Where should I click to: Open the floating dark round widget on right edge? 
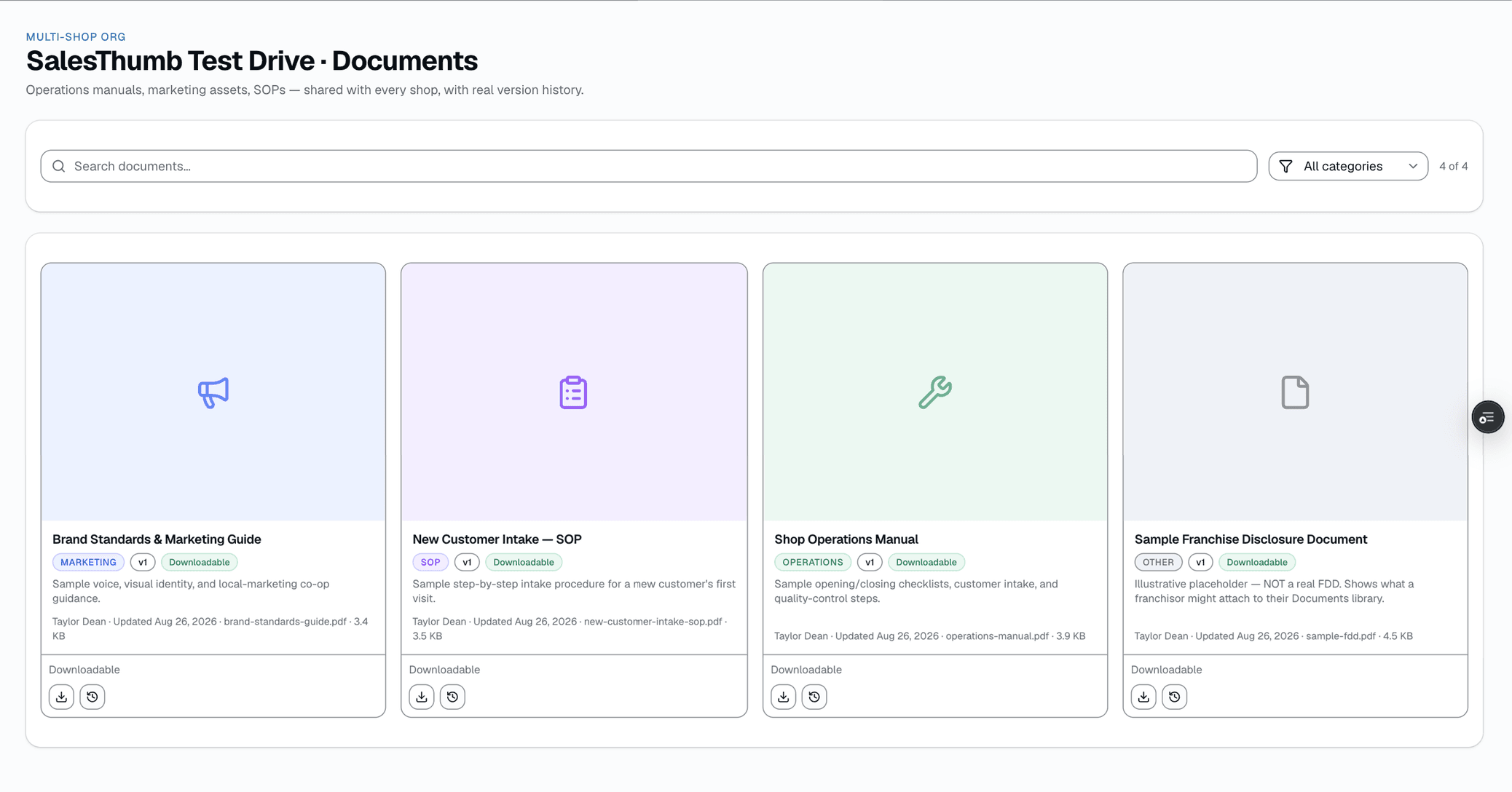[1488, 417]
